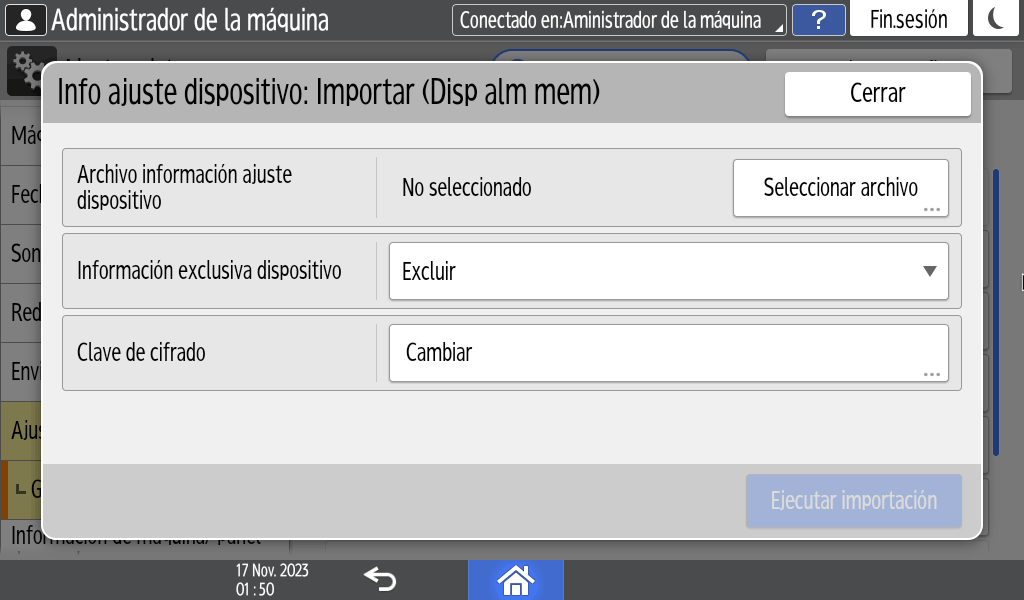Click the dropdown arrow beside Excluir
This screenshot has height=600, width=1024.
point(929,271)
